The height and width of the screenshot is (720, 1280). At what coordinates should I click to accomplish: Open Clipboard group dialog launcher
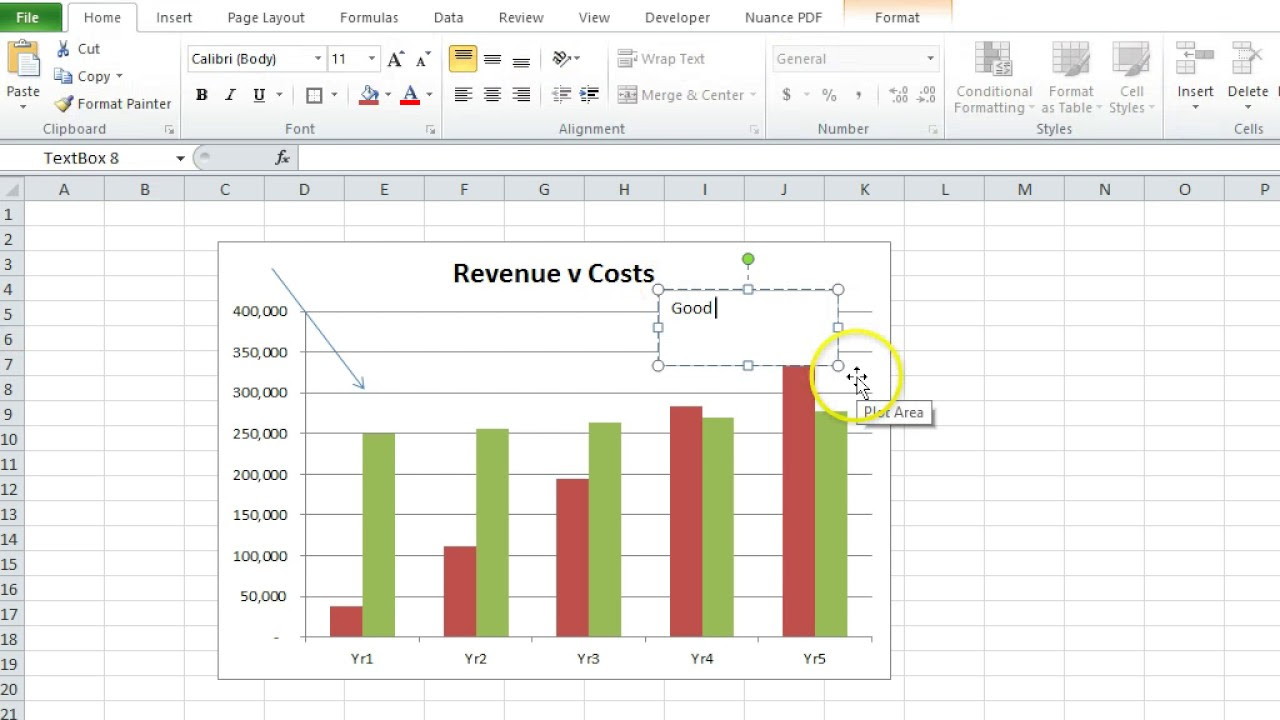point(169,130)
